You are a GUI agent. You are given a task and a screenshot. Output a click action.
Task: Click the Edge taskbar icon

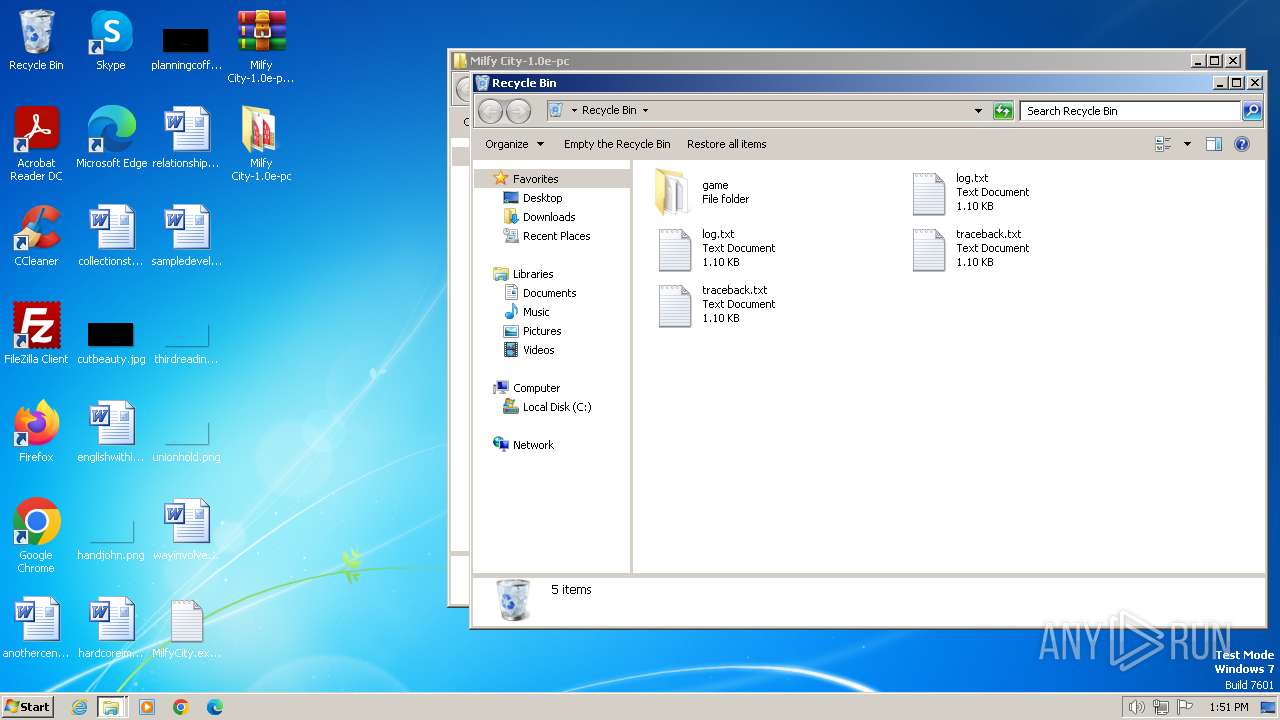(215, 707)
